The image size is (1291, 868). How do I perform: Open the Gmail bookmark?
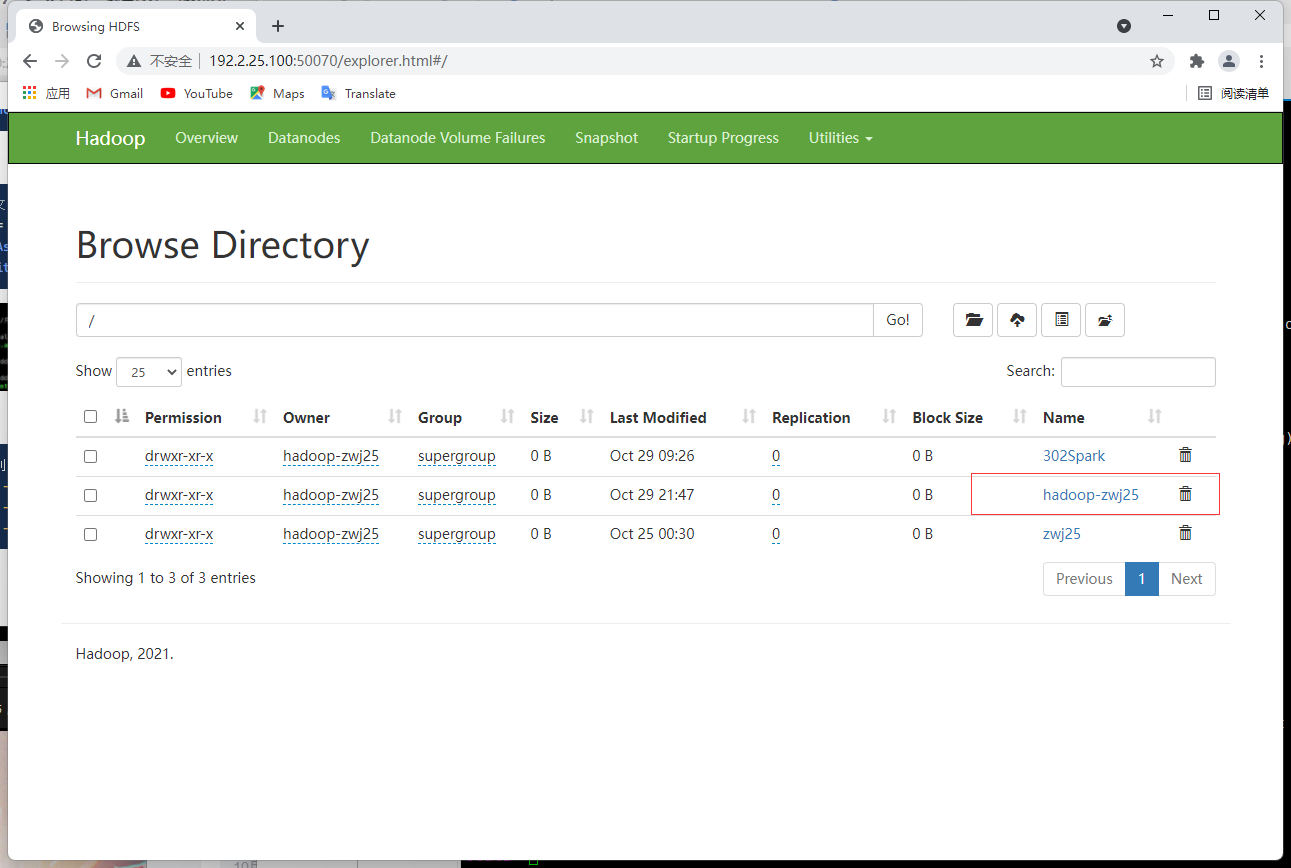coord(115,93)
